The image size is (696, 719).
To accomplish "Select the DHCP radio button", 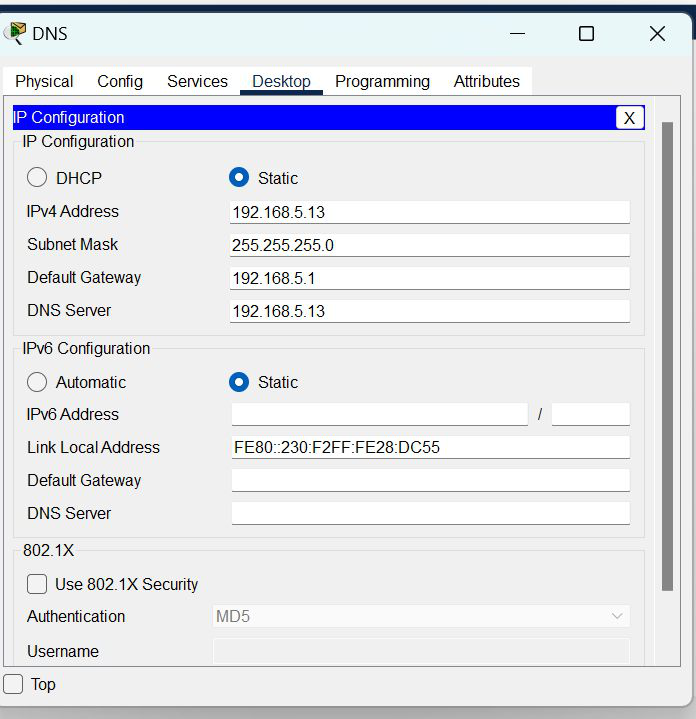I will 37,178.
